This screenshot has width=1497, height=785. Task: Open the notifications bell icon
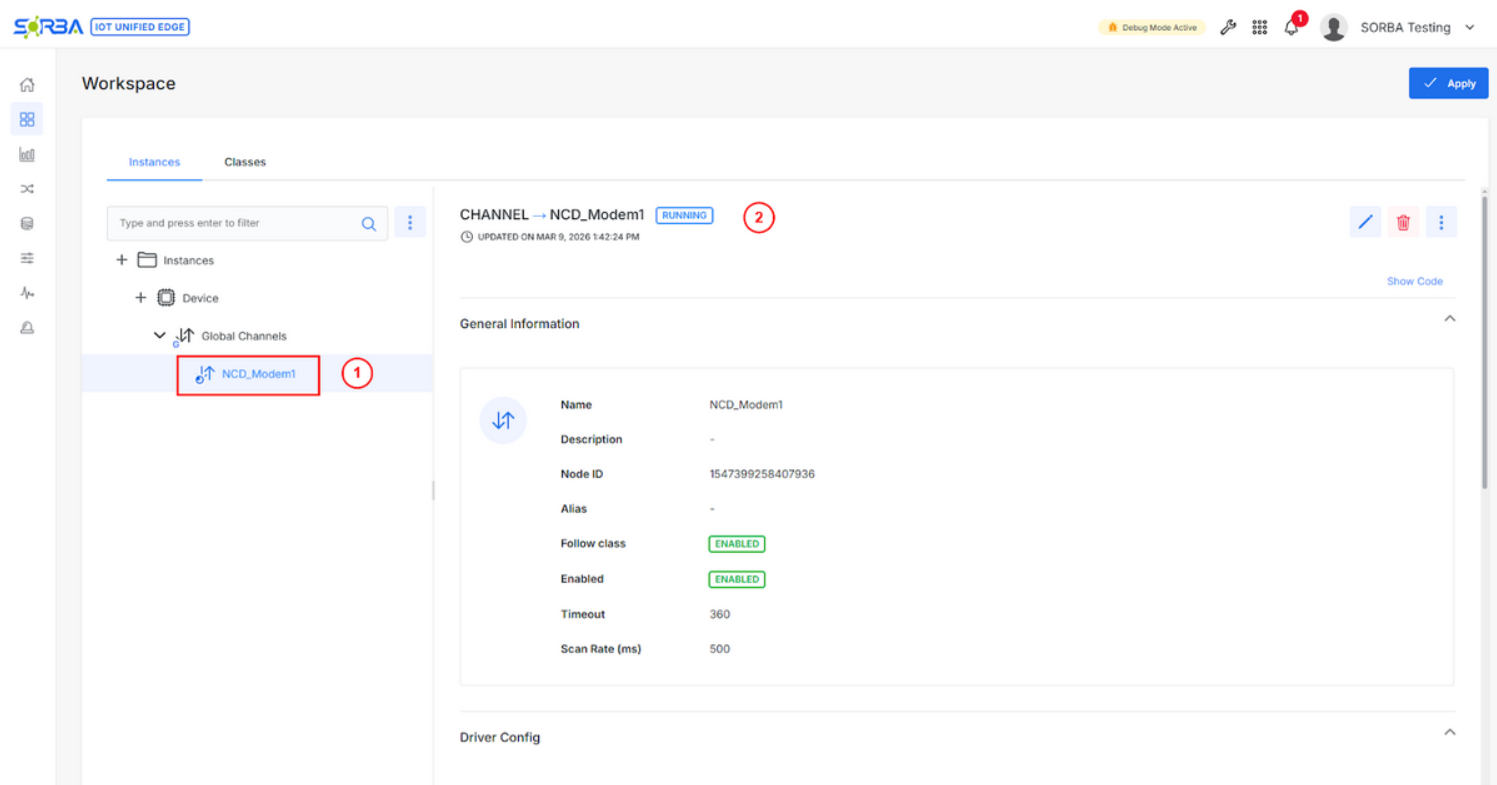[1291, 28]
